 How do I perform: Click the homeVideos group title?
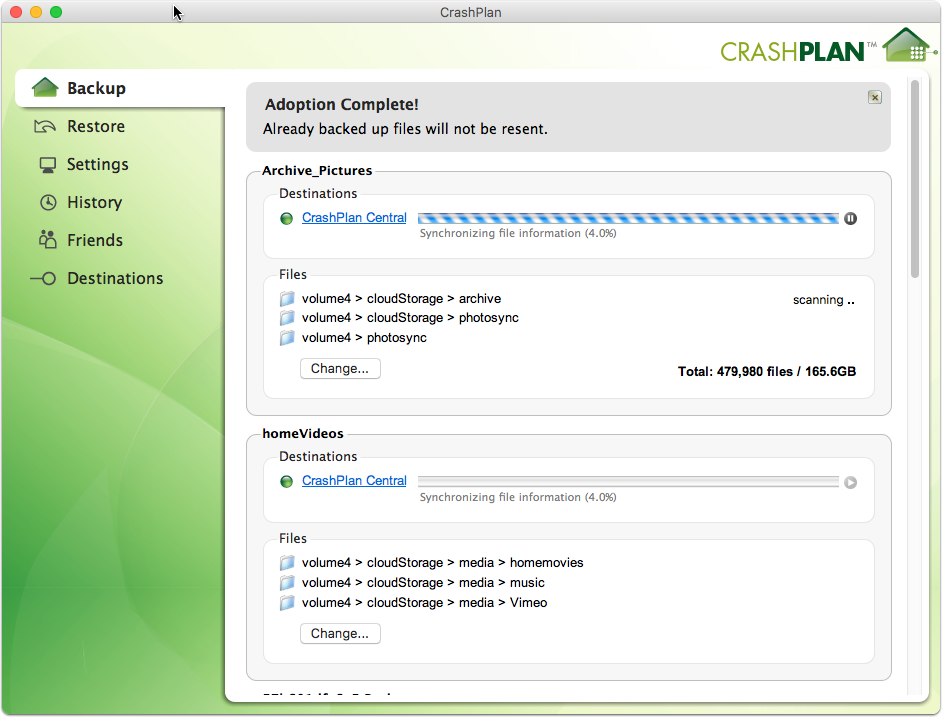pos(303,434)
